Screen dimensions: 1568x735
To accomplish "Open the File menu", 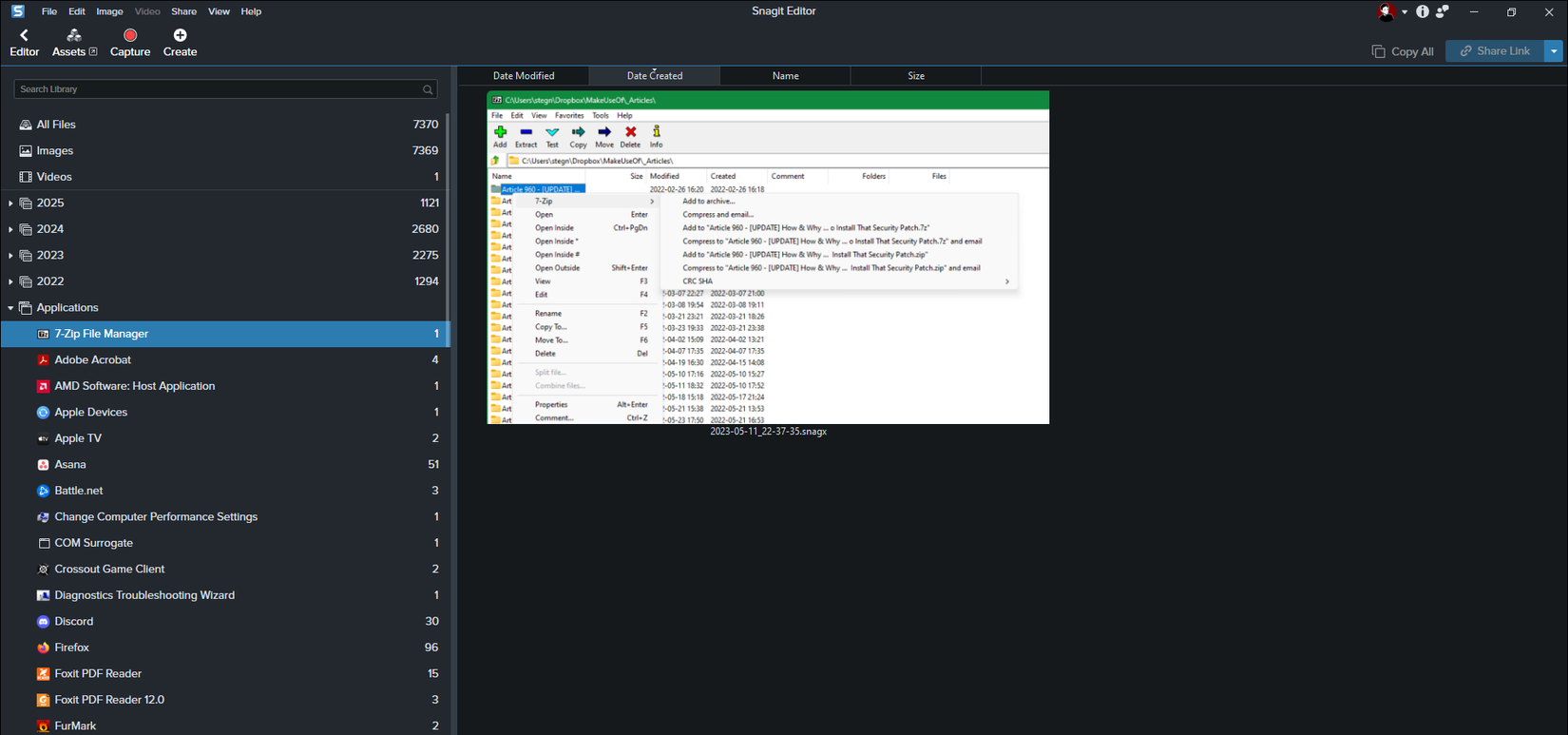I will click(x=49, y=11).
